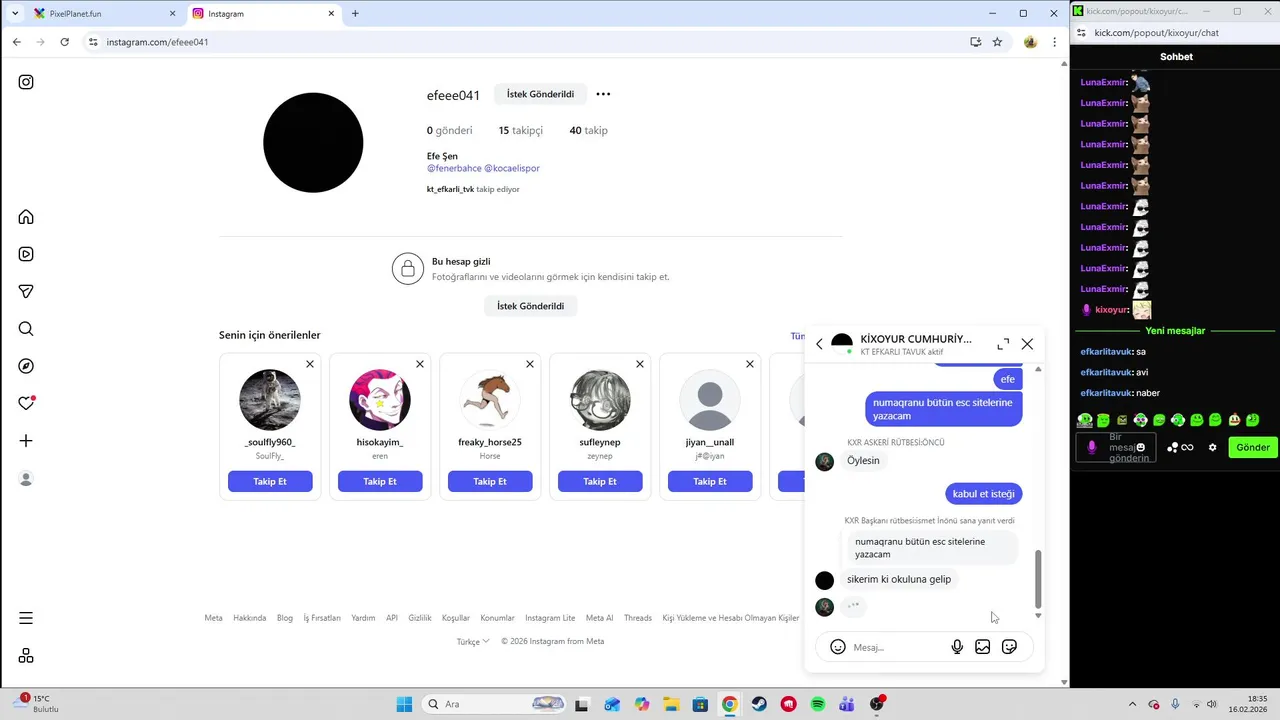Image resolution: width=1280 pixels, height=720 pixels.
Task: Open the three-dots options for efeee041
Action: pyautogui.click(x=603, y=94)
